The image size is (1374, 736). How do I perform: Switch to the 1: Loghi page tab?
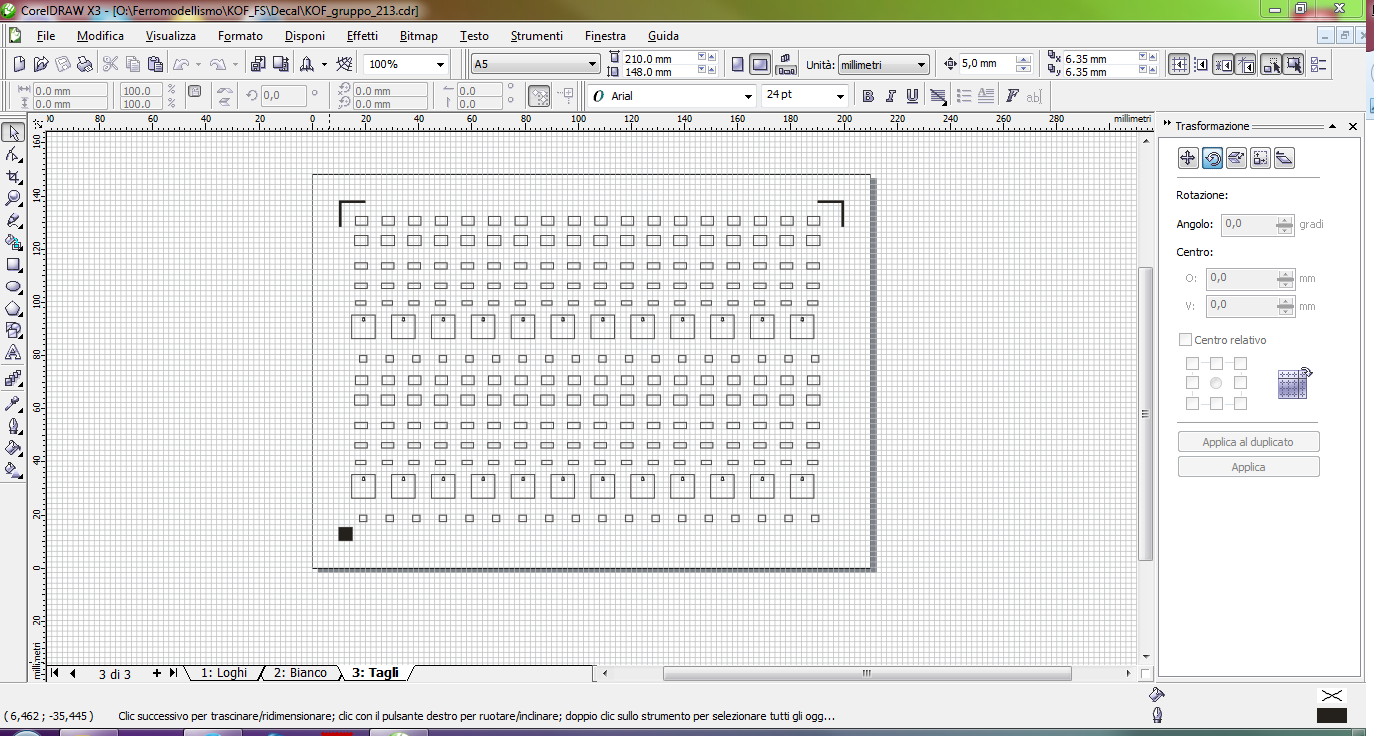tap(224, 673)
